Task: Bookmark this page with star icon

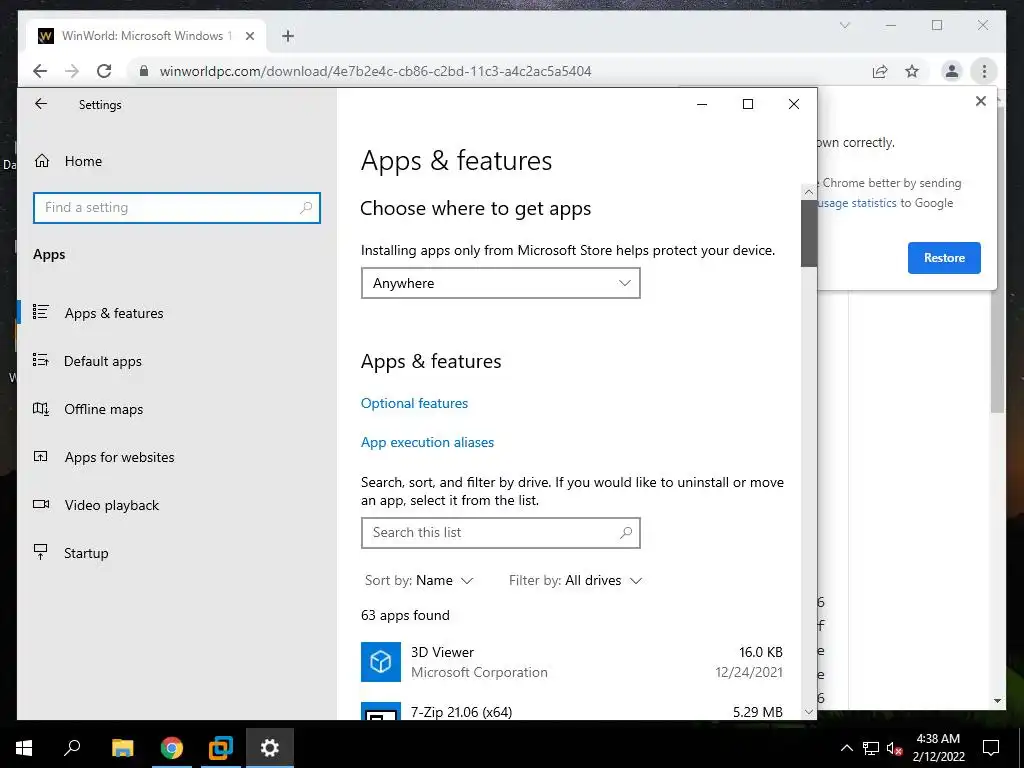Action: [x=912, y=71]
